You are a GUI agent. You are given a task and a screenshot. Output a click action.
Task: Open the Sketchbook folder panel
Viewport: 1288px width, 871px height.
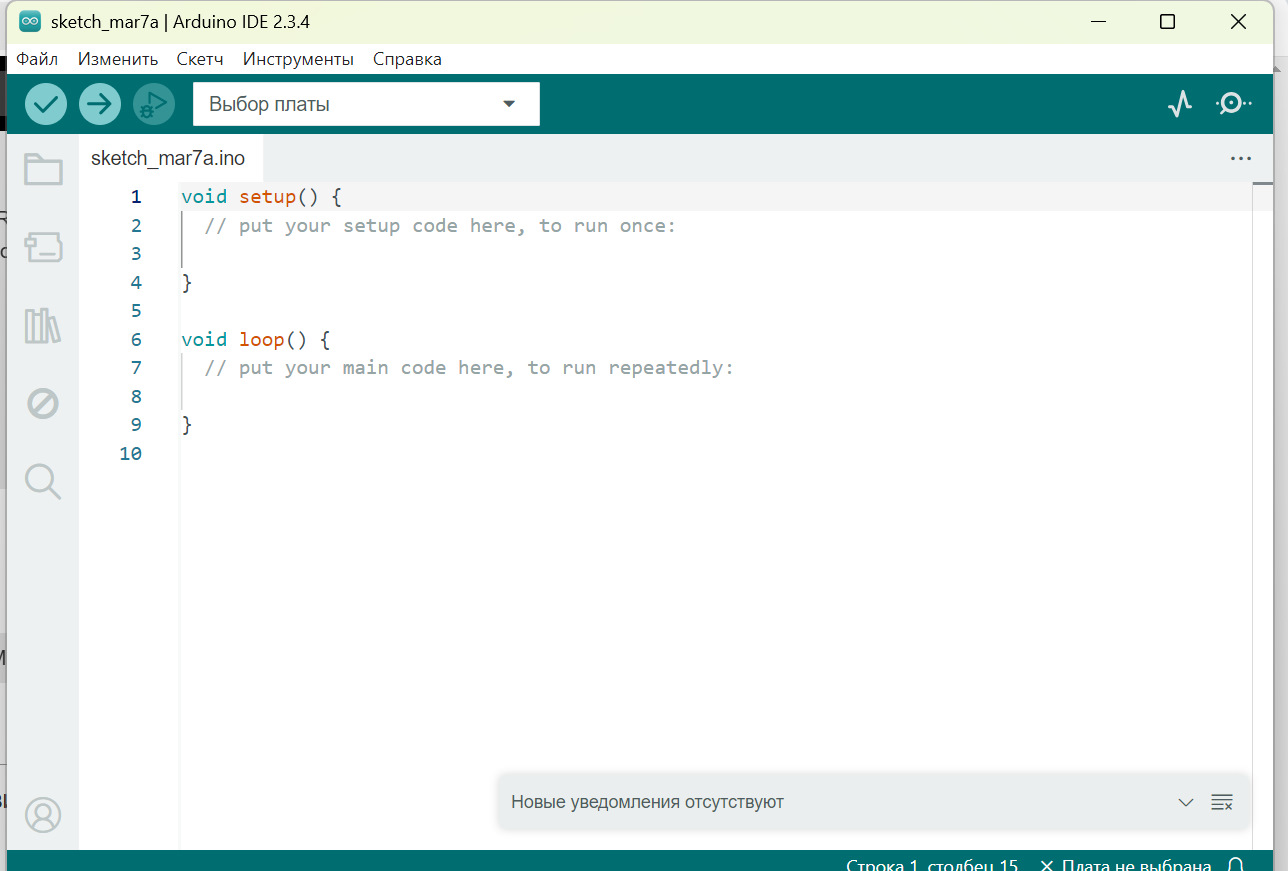pyautogui.click(x=43, y=169)
